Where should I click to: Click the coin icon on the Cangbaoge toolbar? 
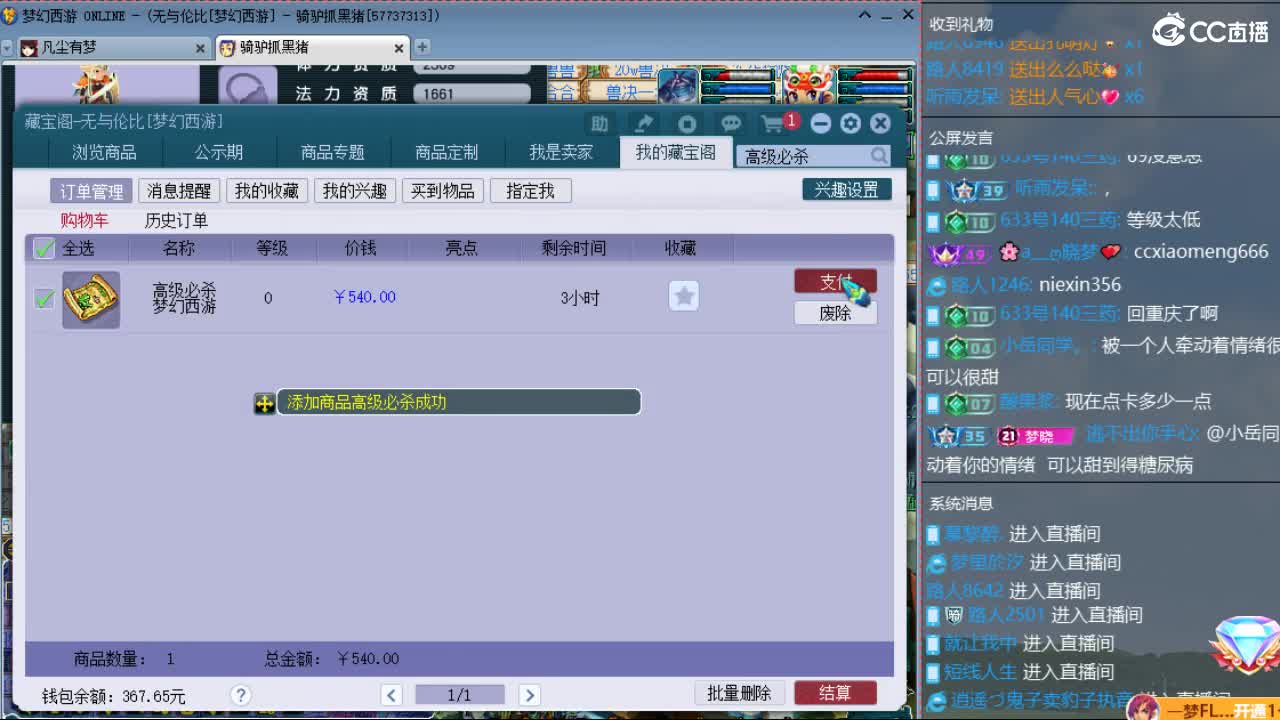(687, 123)
